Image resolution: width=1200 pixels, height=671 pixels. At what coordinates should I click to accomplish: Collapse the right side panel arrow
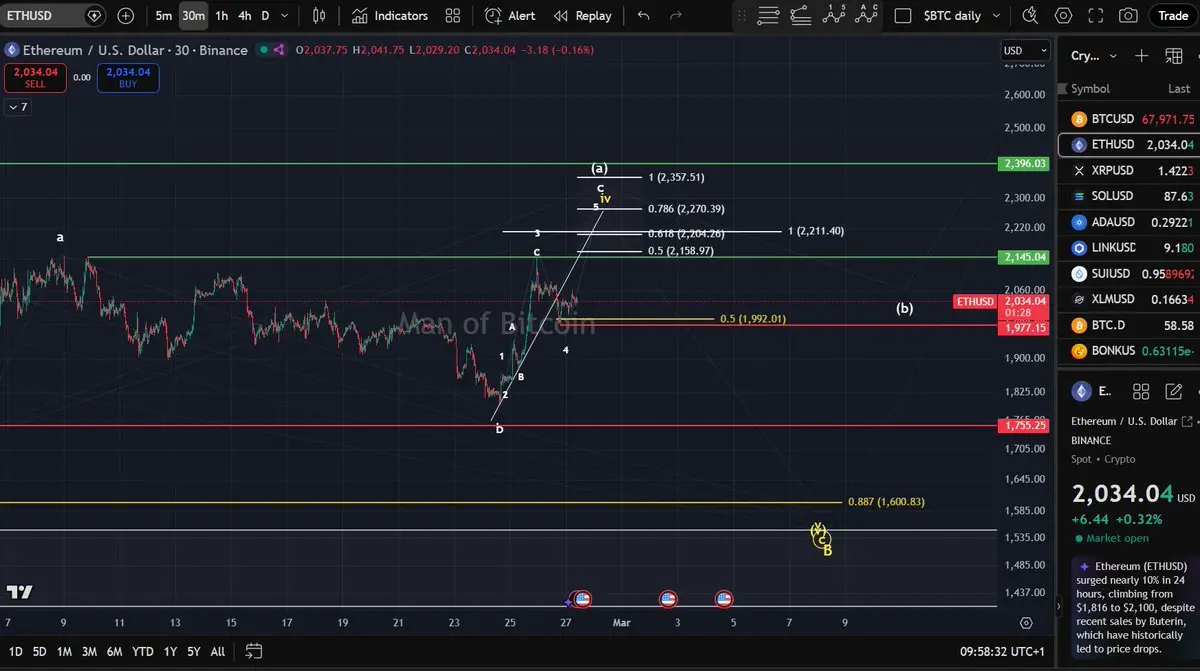click(x=1060, y=606)
